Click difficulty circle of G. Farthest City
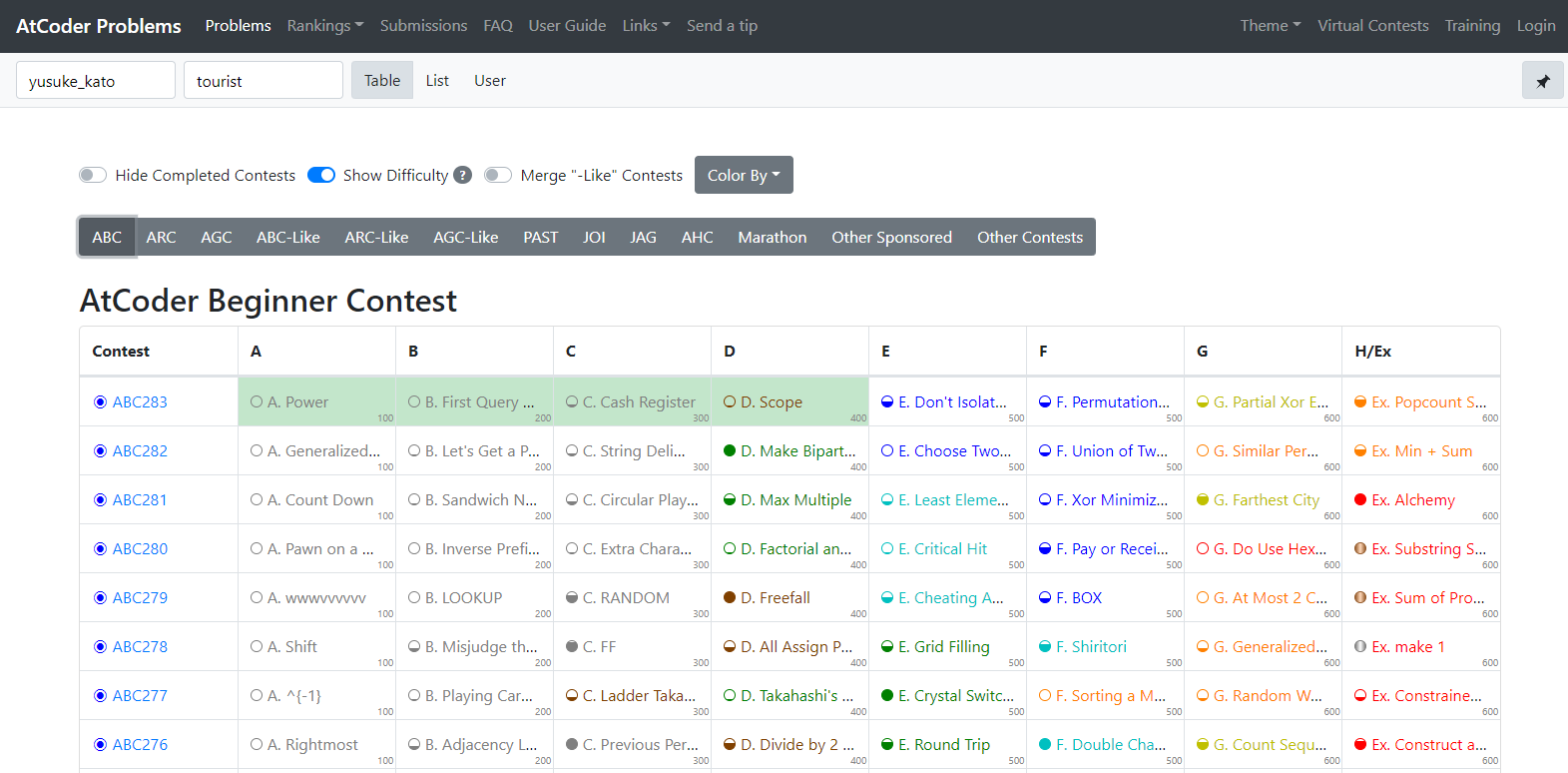The height and width of the screenshot is (773, 1568). (1203, 499)
